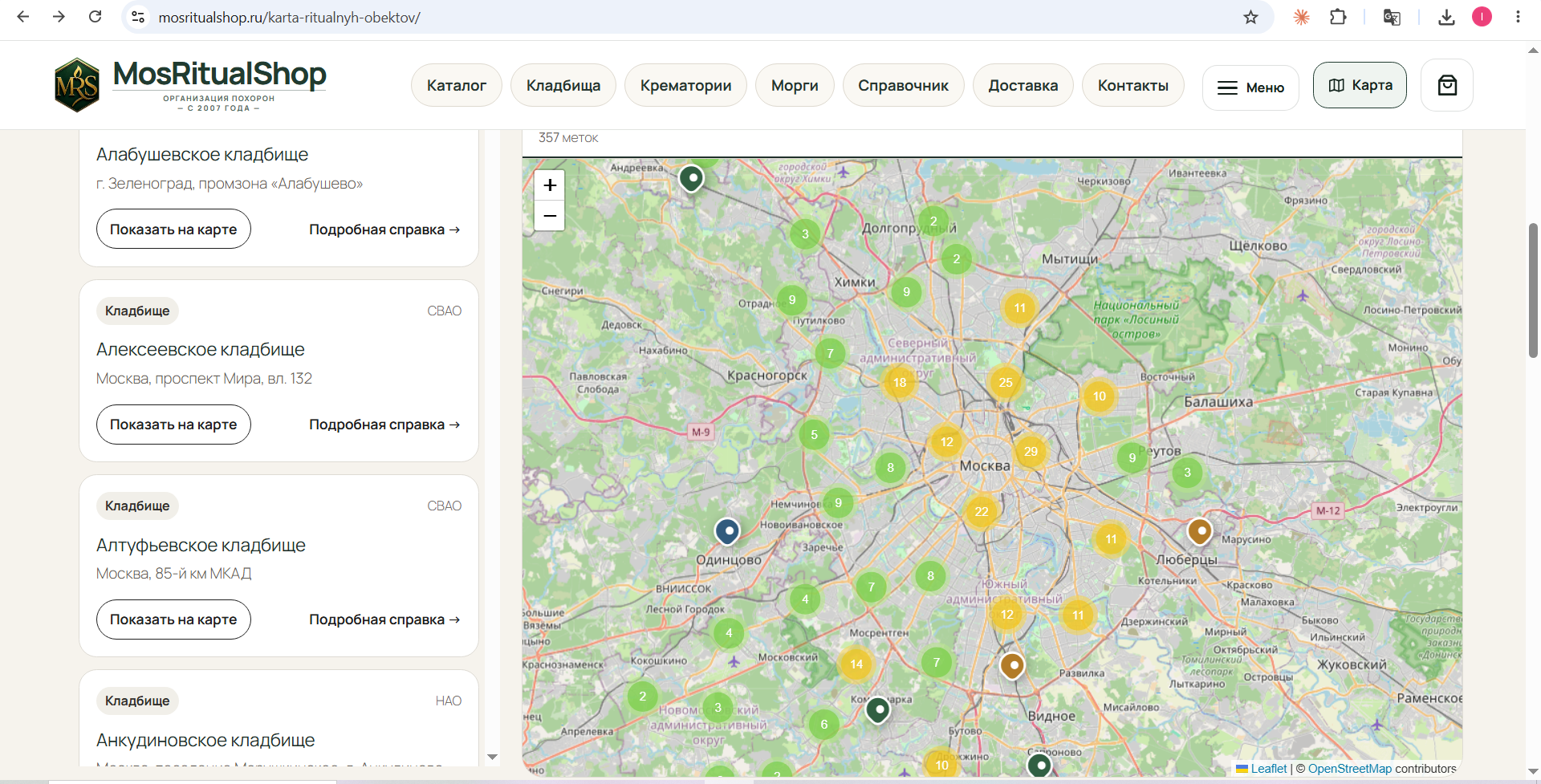Open the yellow cluster marker 29
This screenshot has height=784, width=1541.
[1031, 452]
